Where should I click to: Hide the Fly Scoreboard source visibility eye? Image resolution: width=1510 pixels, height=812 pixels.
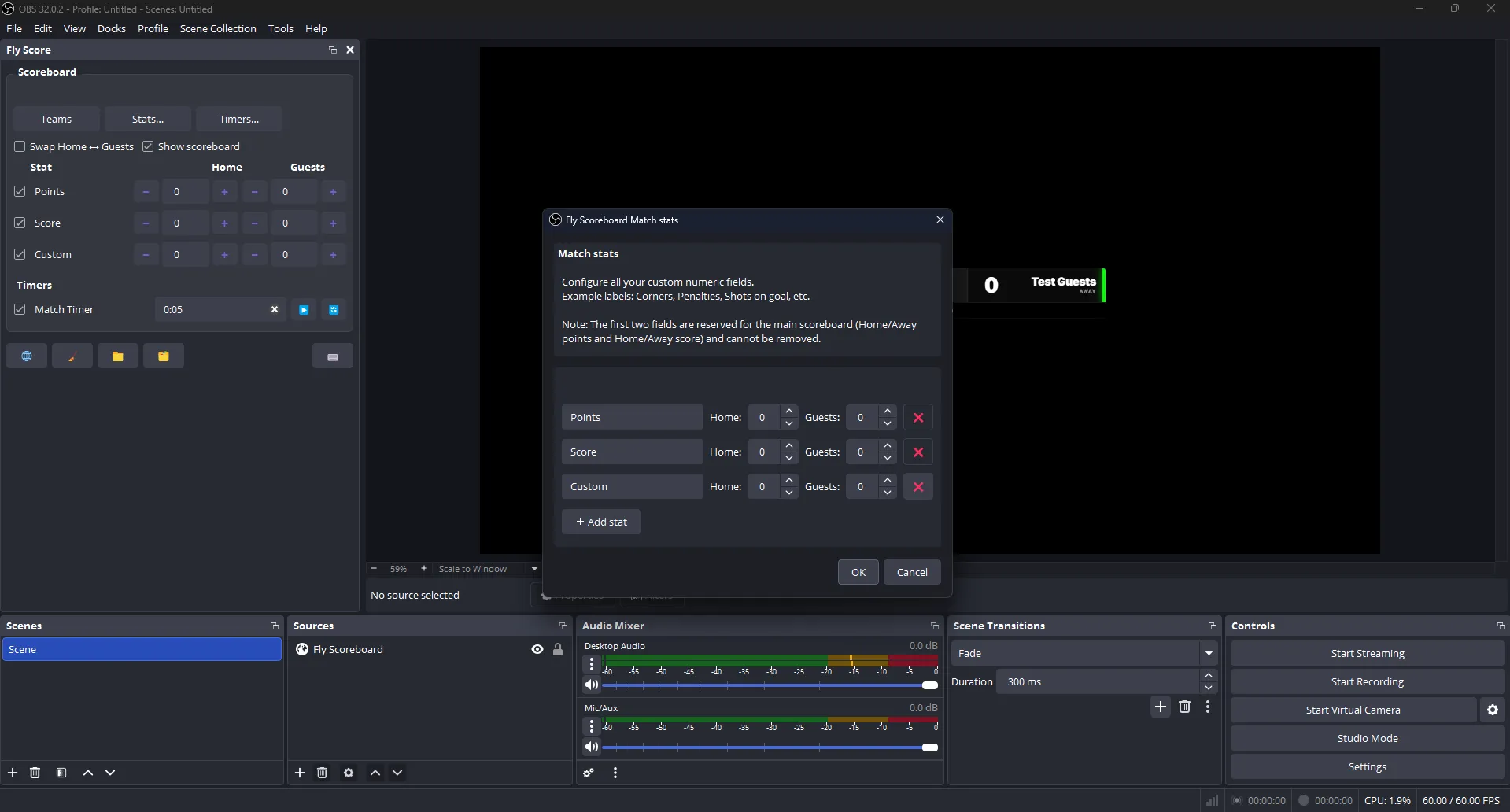point(537,649)
